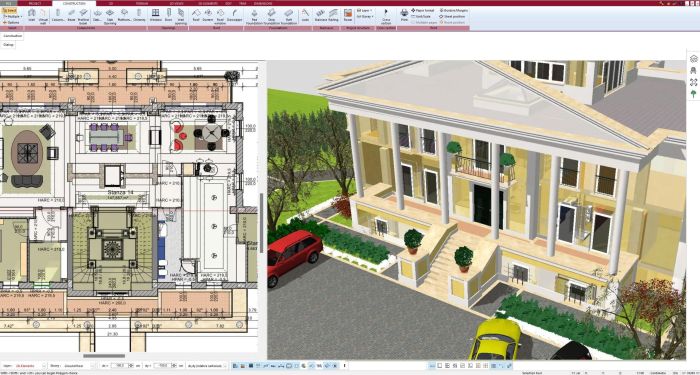The width and height of the screenshot is (700, 375).
Task: Select the Roof tool
Action: (x=196, y=15)
